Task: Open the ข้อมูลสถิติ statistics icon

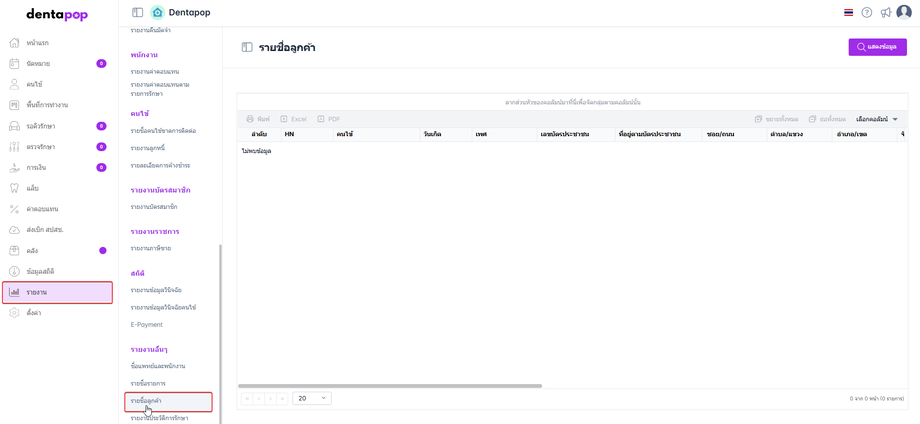Action: point(15,272)
